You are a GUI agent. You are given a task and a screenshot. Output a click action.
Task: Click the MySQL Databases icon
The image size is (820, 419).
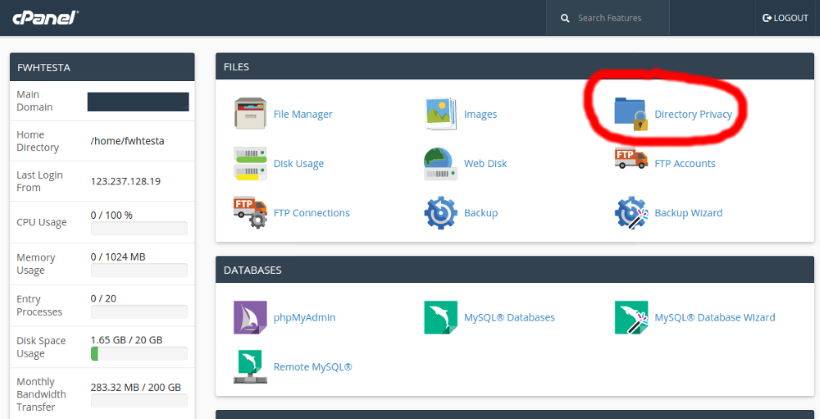tap(441, 317)
